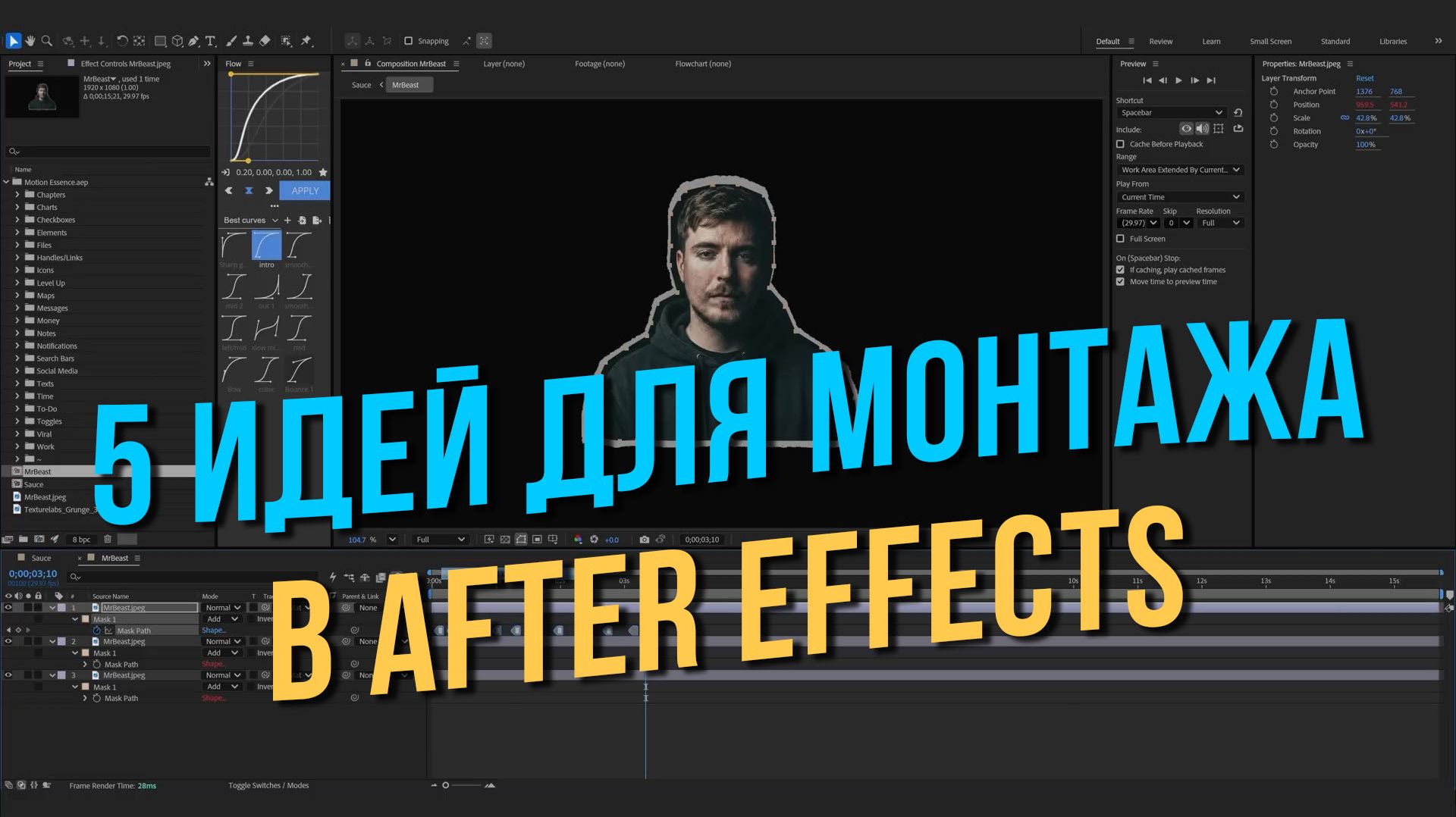Switch to the Review workspace
This screenshot has height=817, width=1456.
(x=1160, y=42)
